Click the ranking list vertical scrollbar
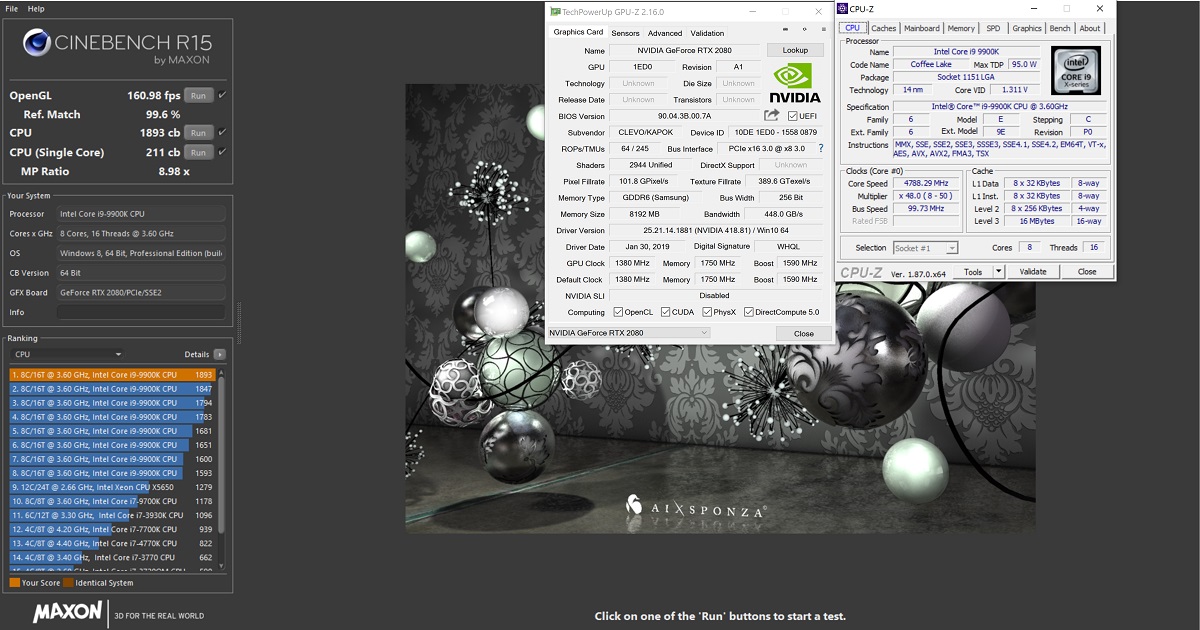Screen dimensions: 1200x630 (x=222, y=450)
